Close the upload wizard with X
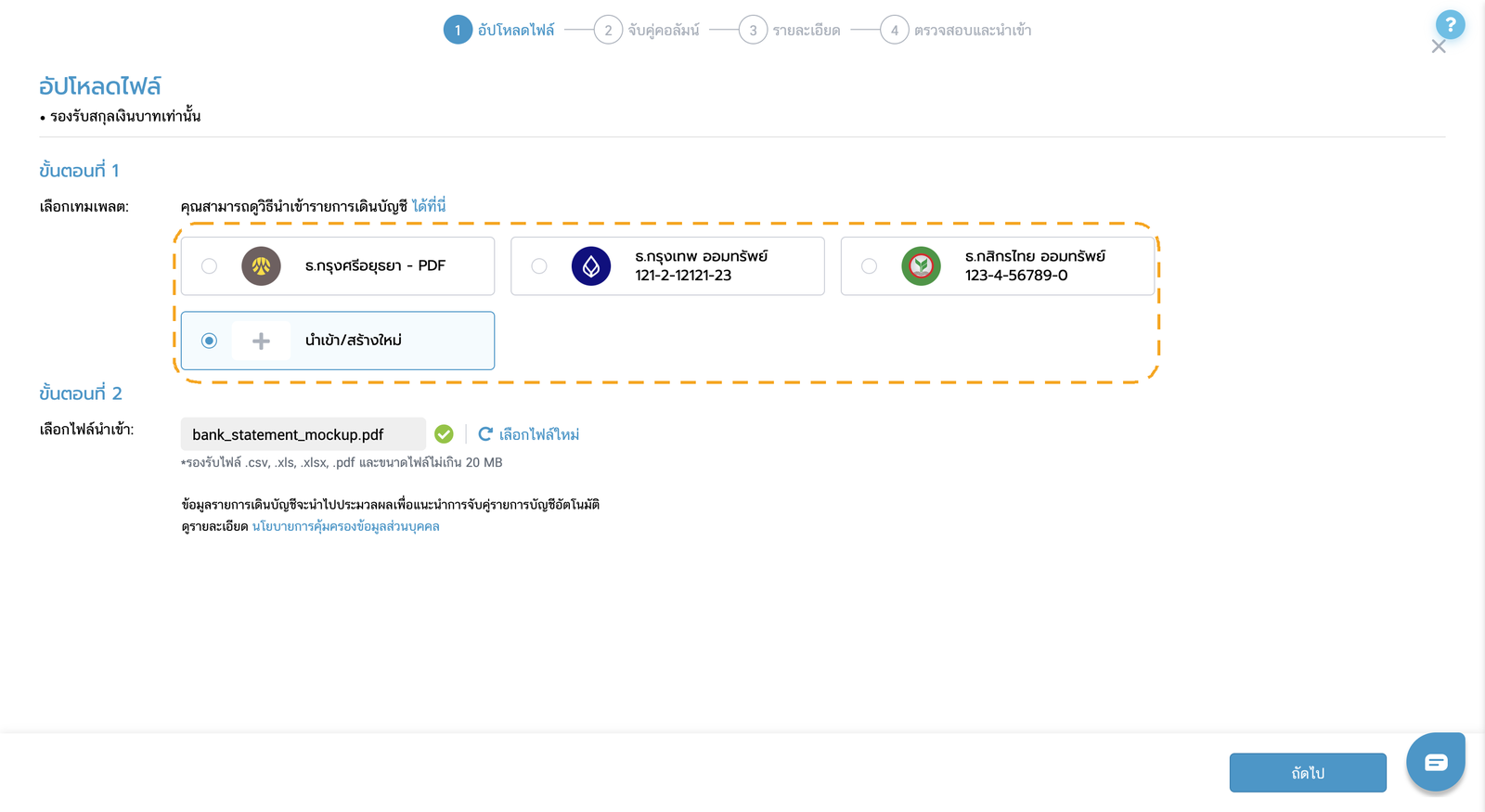The height and width of the screenshot is (812, 1485). (1439, 46)
